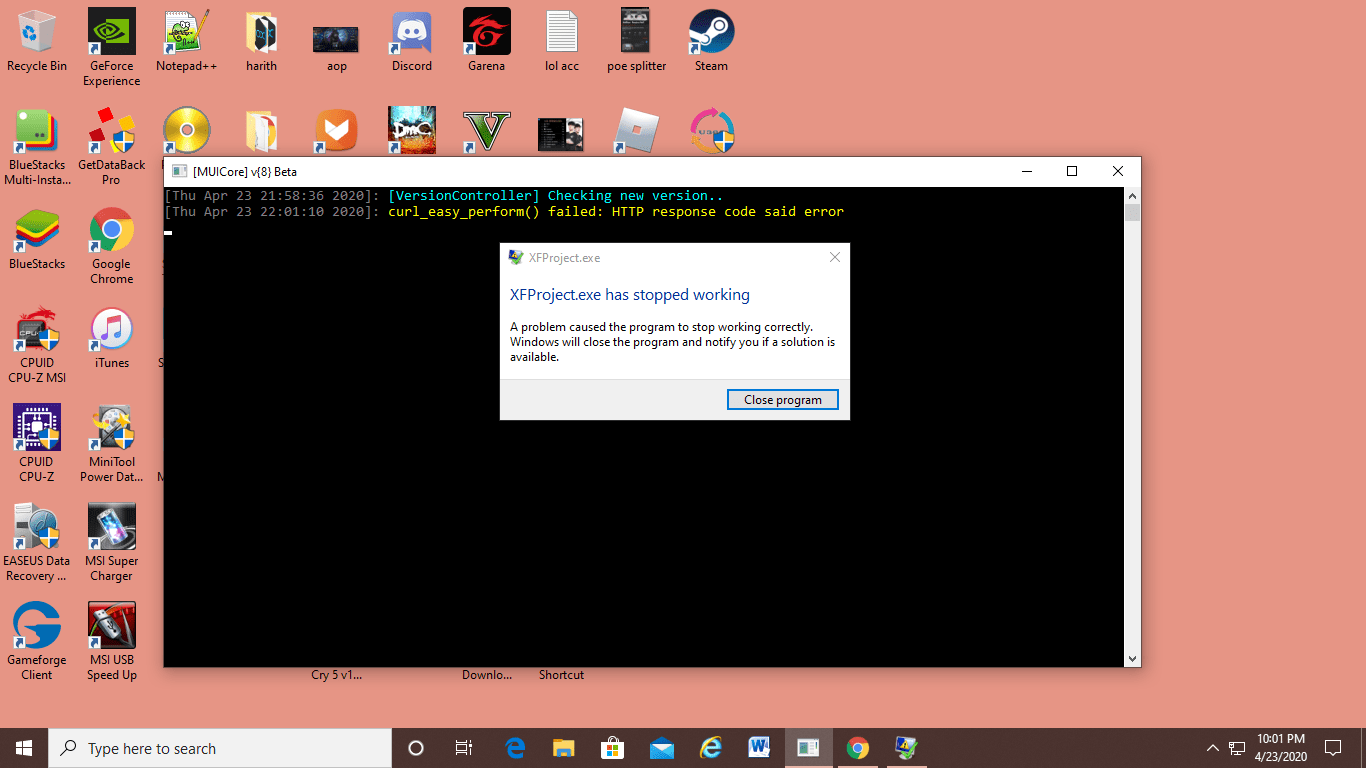This screenshot has height=768, width=1366.
Task: Select the MiniTool Power Data shortcut
Action: (112, 444)
